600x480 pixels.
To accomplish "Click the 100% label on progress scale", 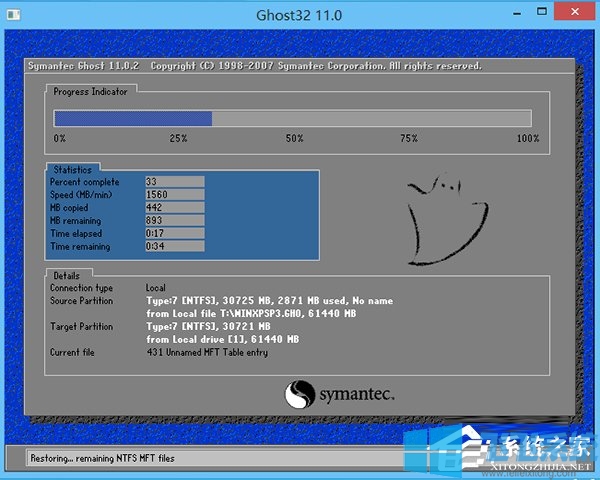I will 527,139.
